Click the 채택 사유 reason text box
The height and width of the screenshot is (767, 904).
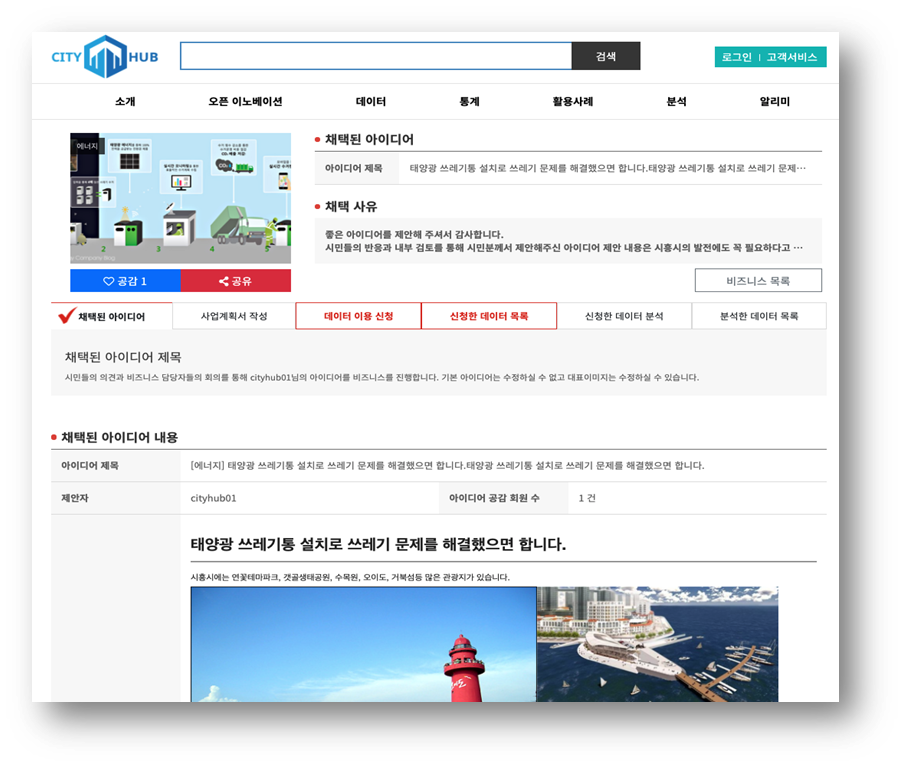tap(568, 241)
